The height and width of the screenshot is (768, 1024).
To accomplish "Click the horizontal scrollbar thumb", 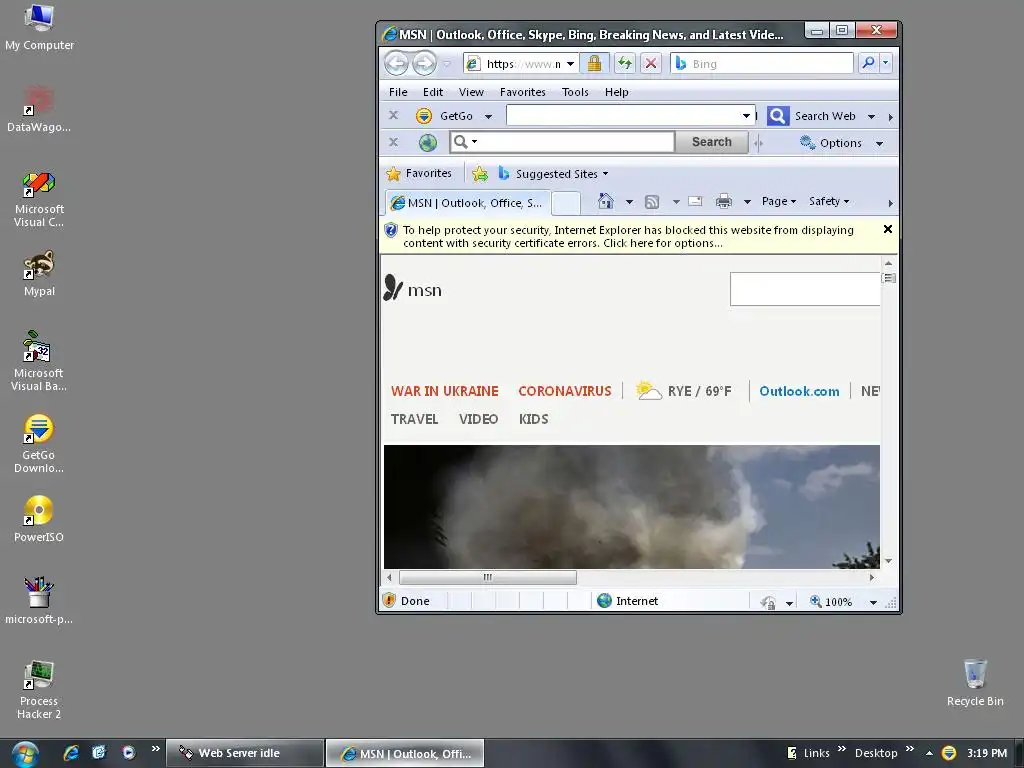I will 488,577.
